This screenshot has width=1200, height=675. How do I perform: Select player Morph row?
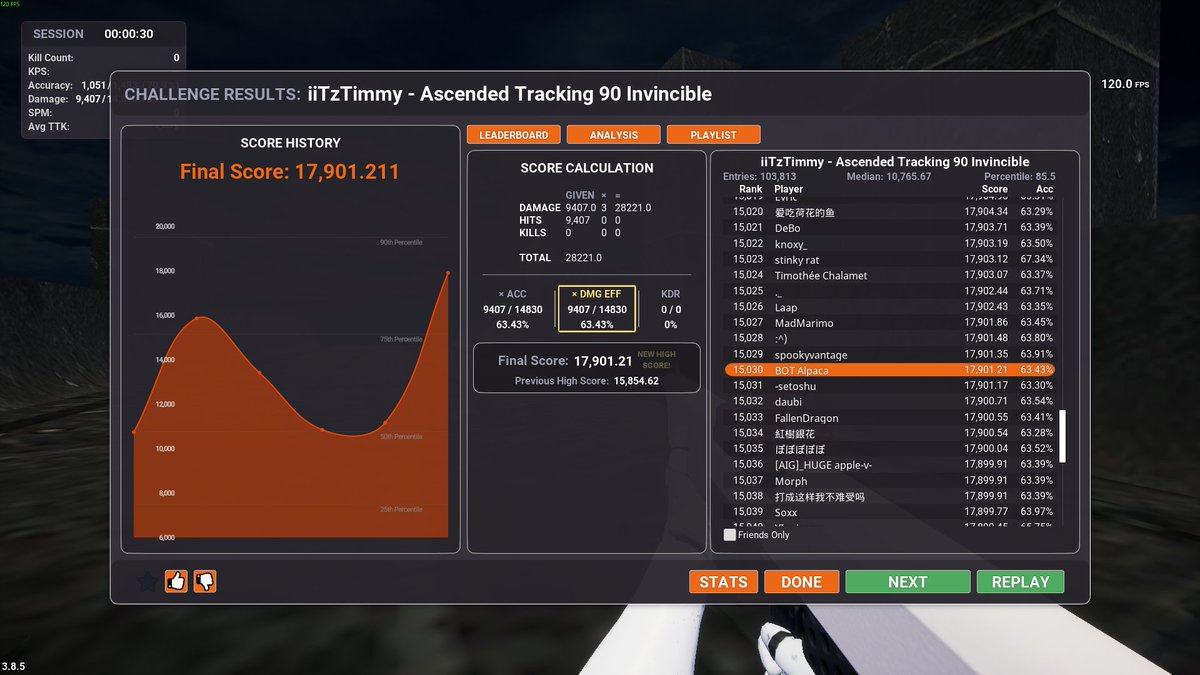point(890,481)
